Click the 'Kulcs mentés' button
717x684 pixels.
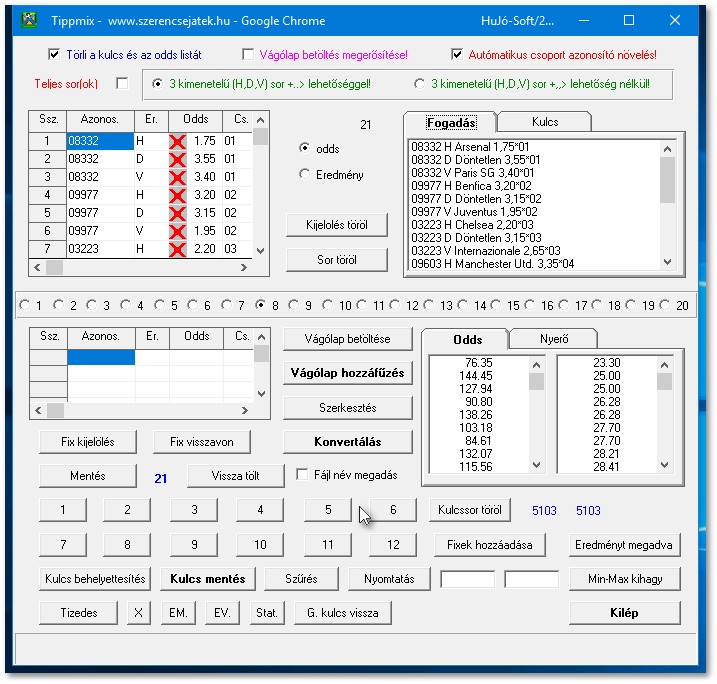click(x=208, y=579)
